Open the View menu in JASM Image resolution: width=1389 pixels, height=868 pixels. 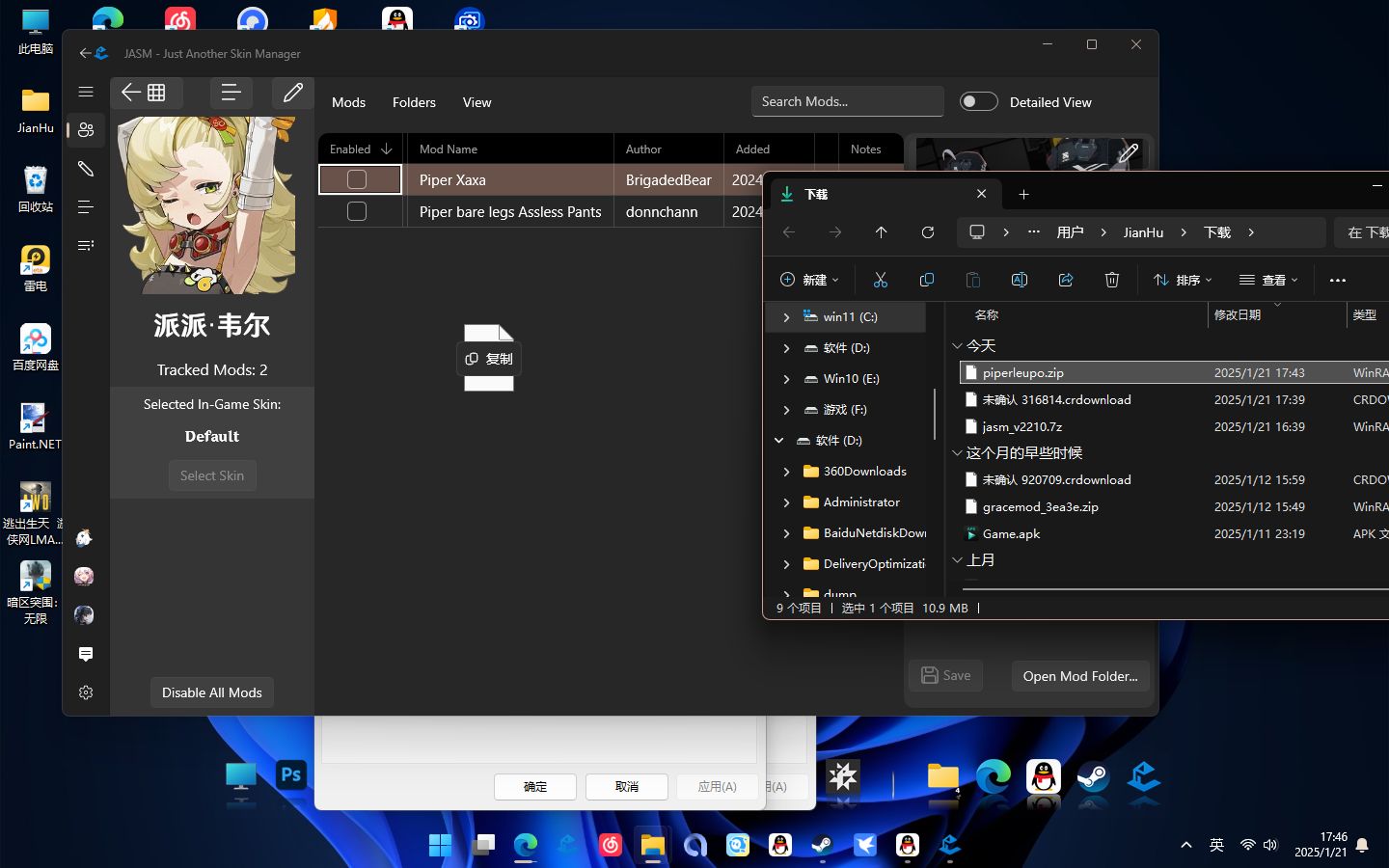tap(477, 102)
